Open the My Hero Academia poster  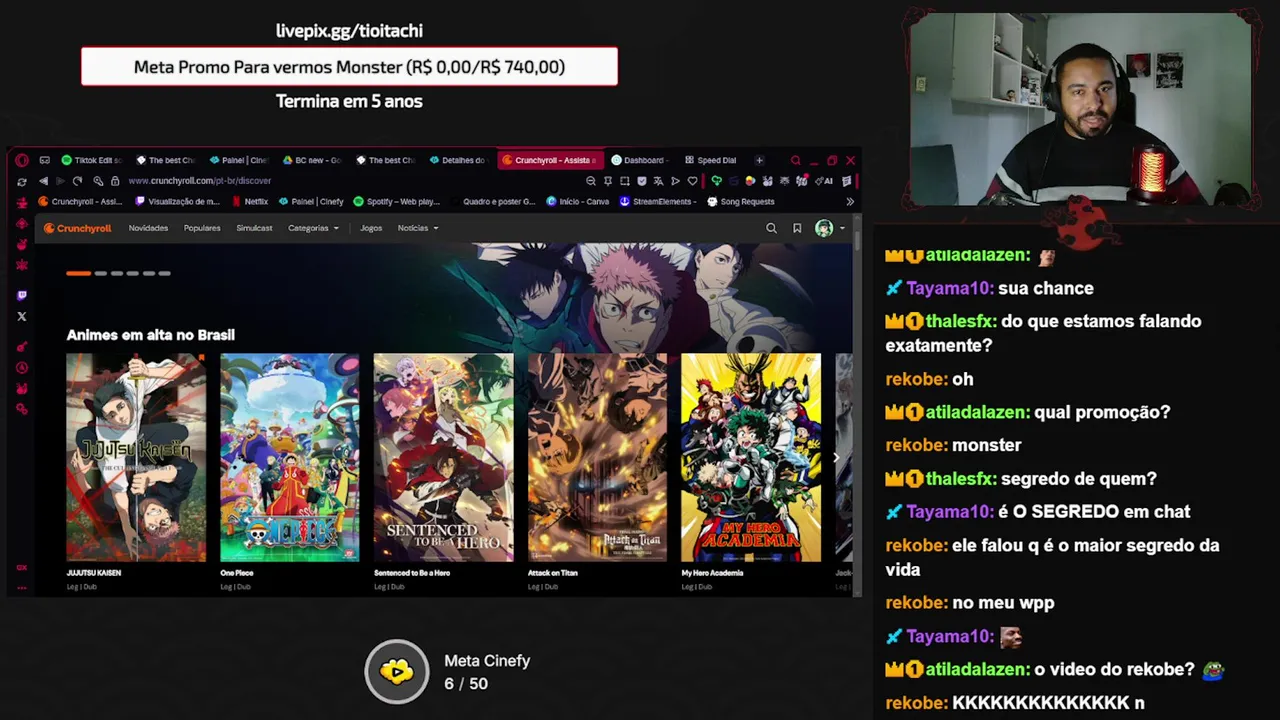(751, 457)
